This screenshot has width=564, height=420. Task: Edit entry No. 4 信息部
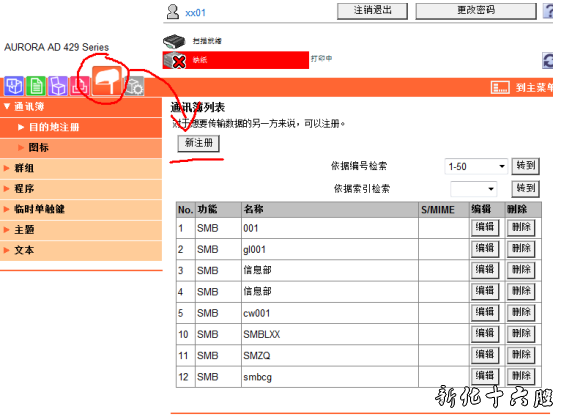click(x=485, y=291)
